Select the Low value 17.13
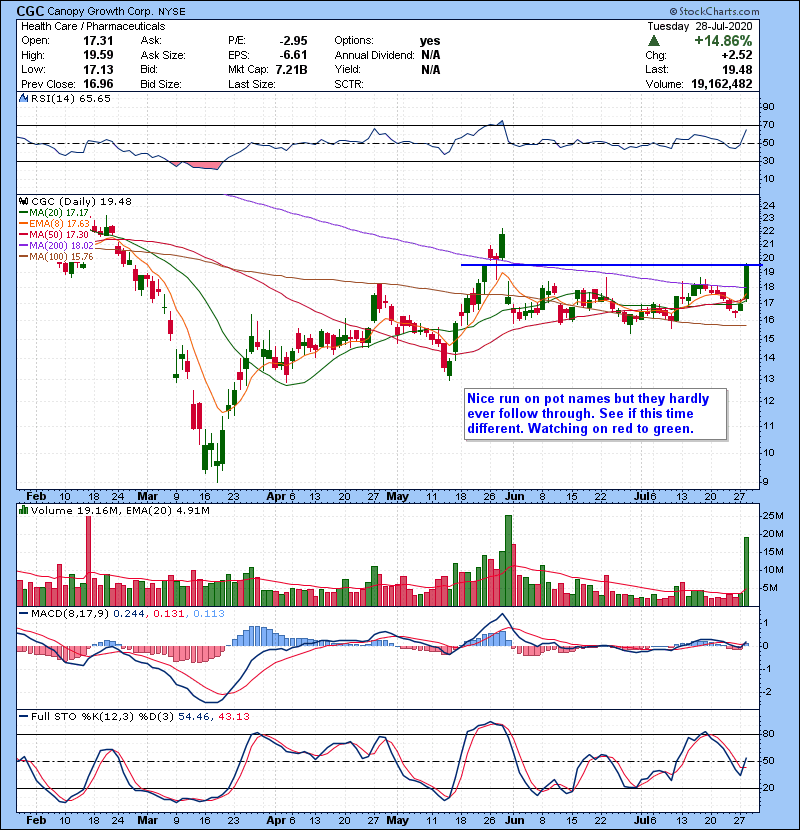The width and height of the screenshot is (800, 830). pyautogui.click(x=98, y=69)
